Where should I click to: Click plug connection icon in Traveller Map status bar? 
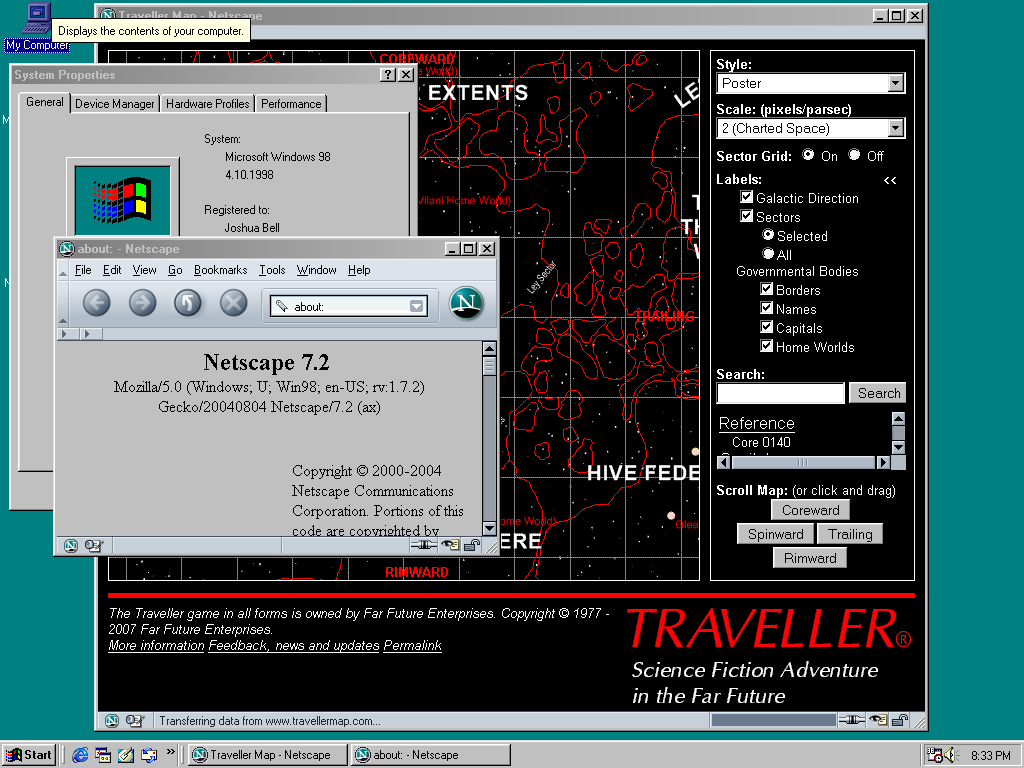click(x=852, y=720)
